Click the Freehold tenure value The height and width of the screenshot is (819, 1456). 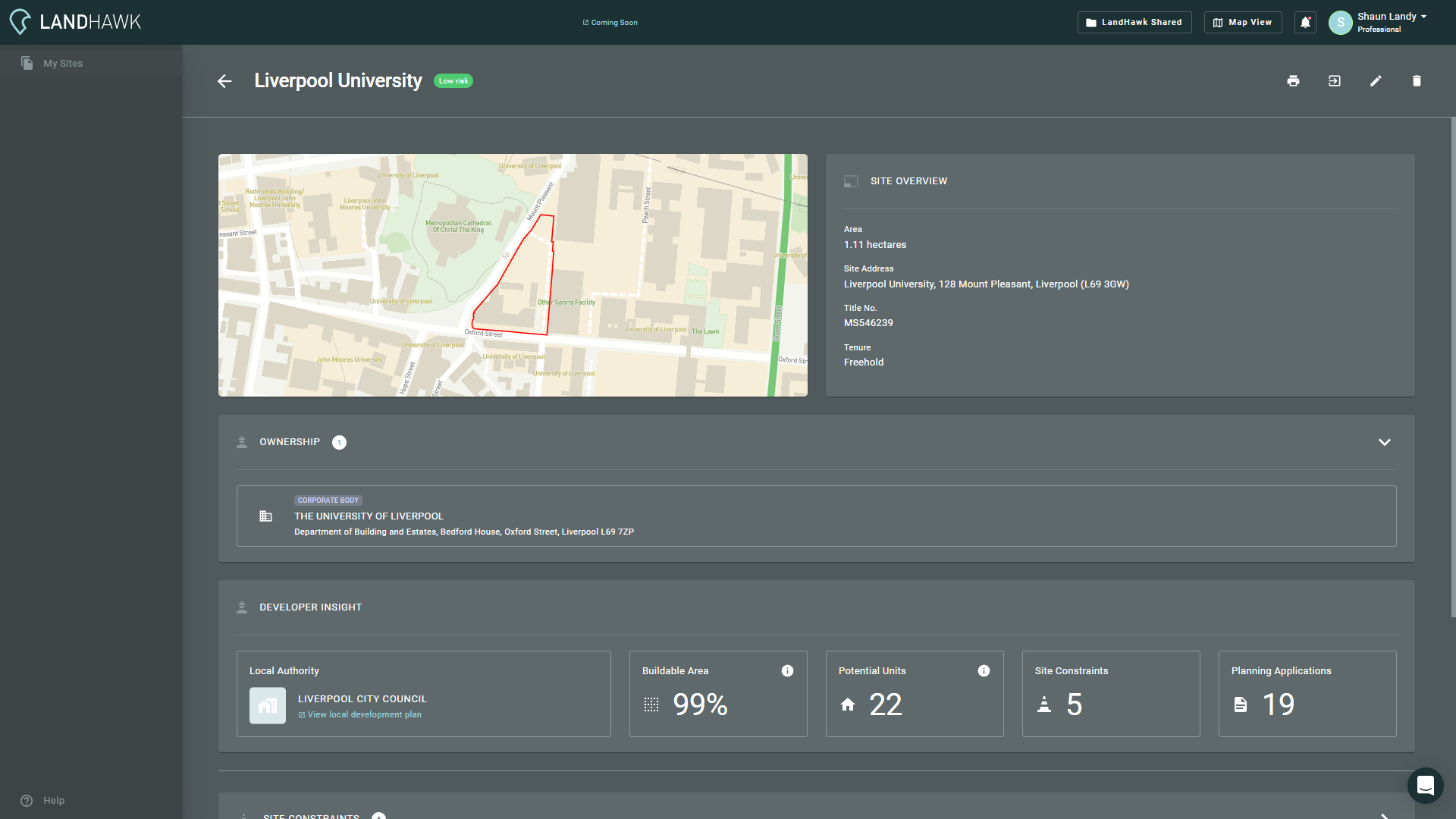click(x=864, y=362)
